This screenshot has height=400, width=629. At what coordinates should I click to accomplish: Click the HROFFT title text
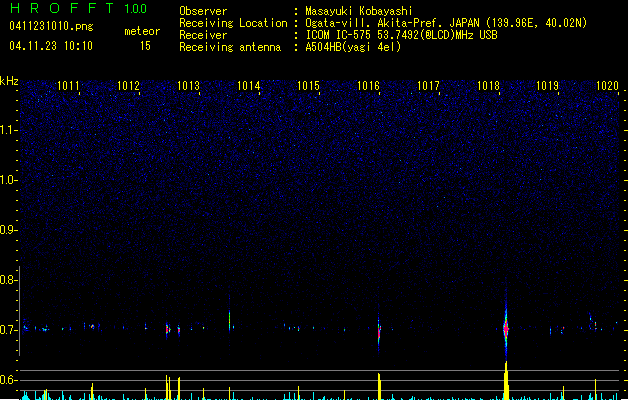pyautogui.click(x=62, y=8)
